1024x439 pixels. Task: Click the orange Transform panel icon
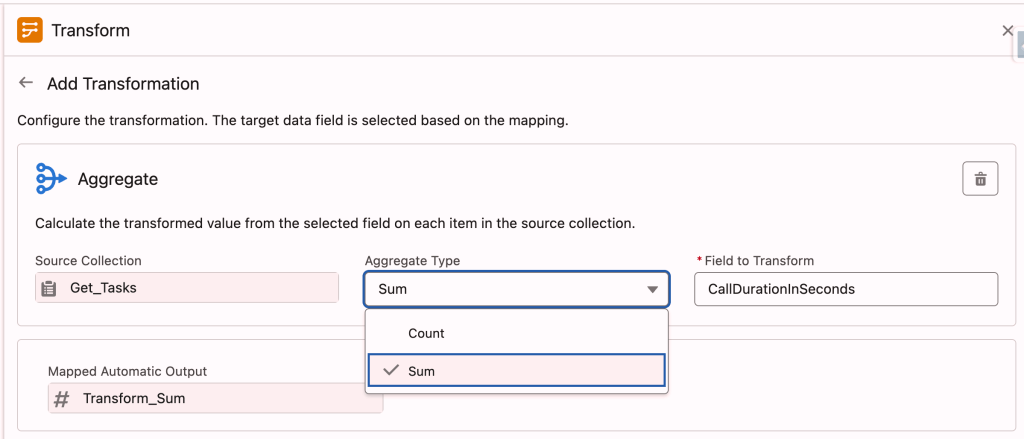coord(30,30)
